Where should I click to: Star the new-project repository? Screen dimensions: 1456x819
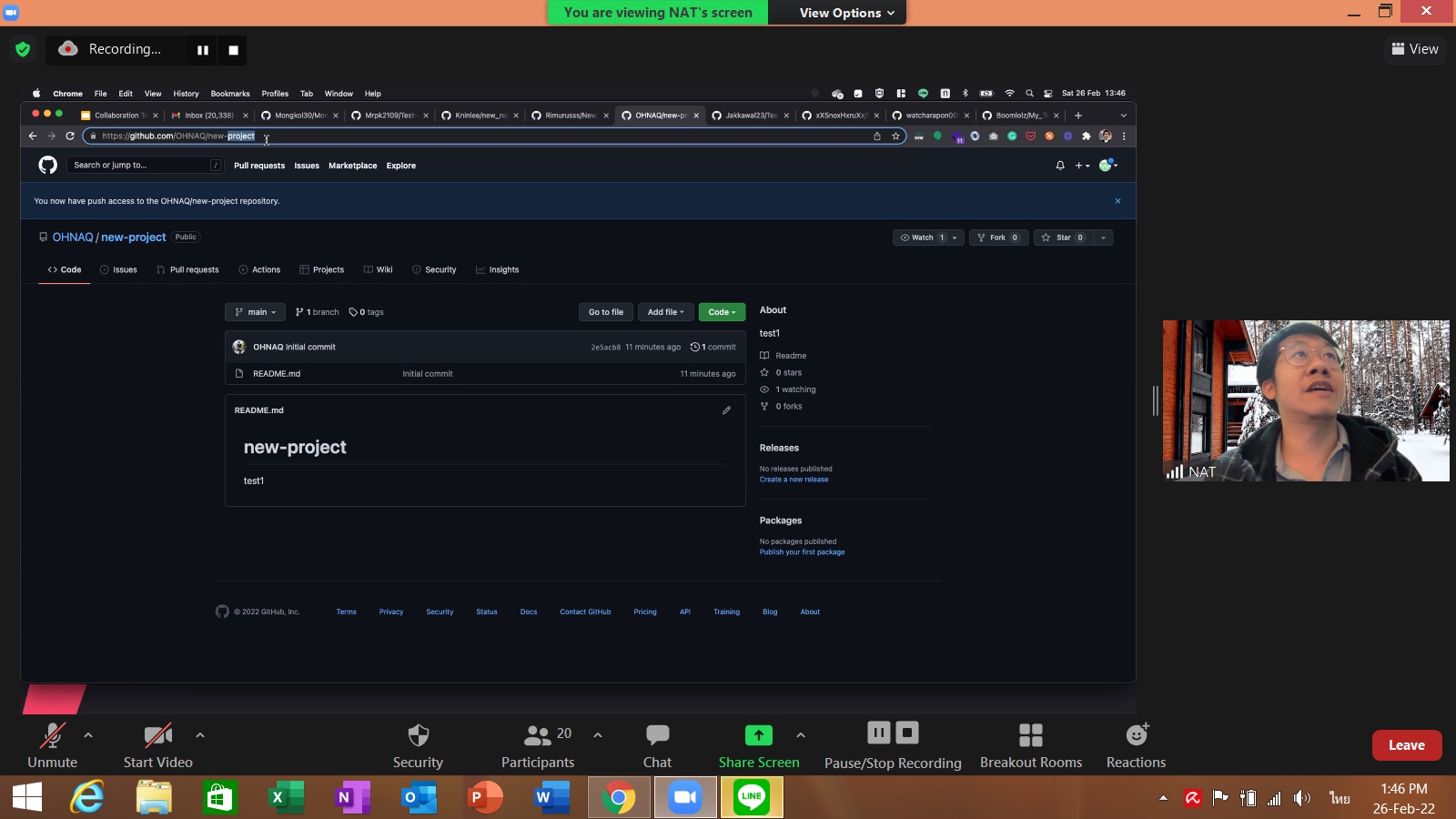[x=1063, y=238]
